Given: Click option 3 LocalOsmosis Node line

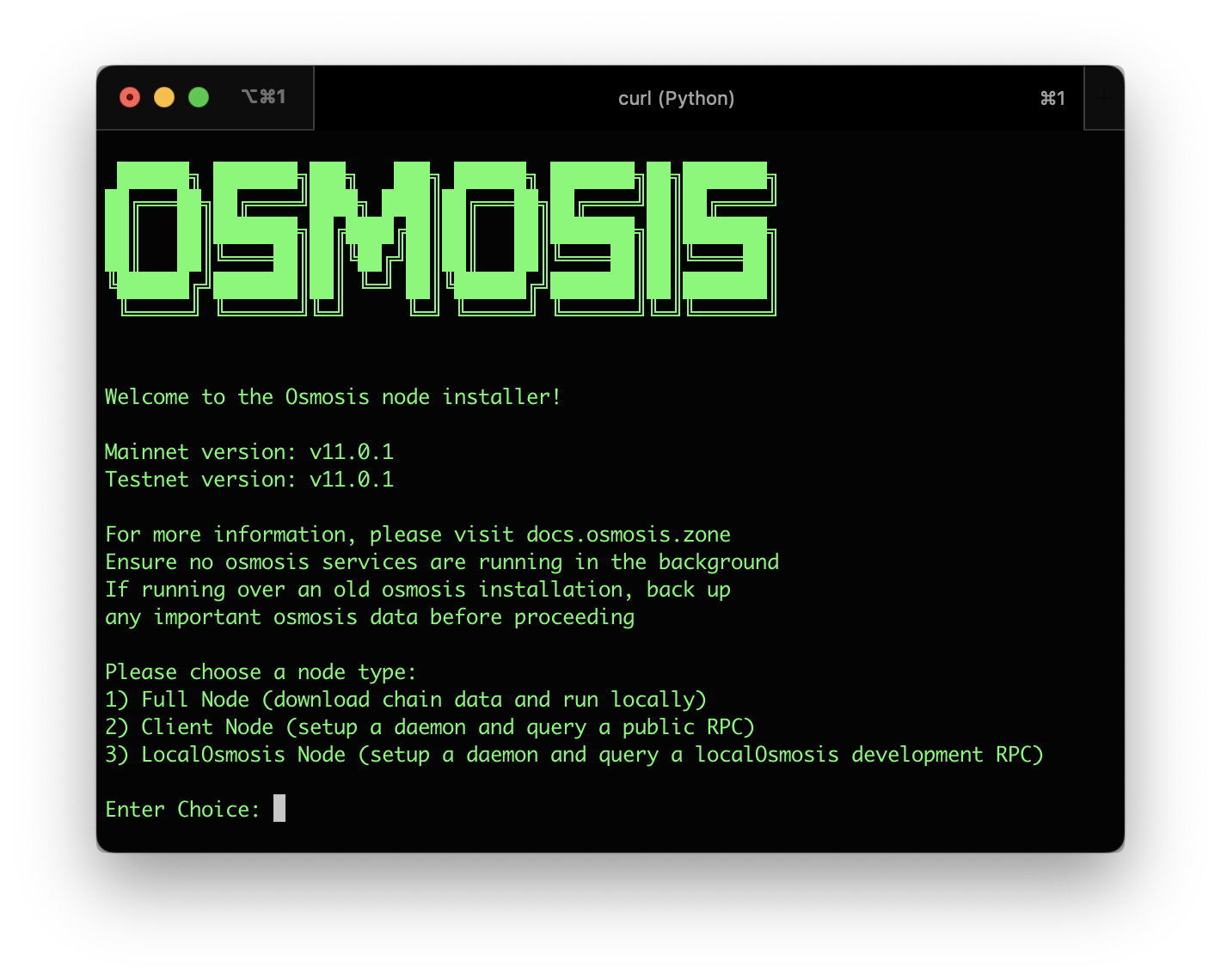Looking at the screenshot, I should tap(574, 755).
